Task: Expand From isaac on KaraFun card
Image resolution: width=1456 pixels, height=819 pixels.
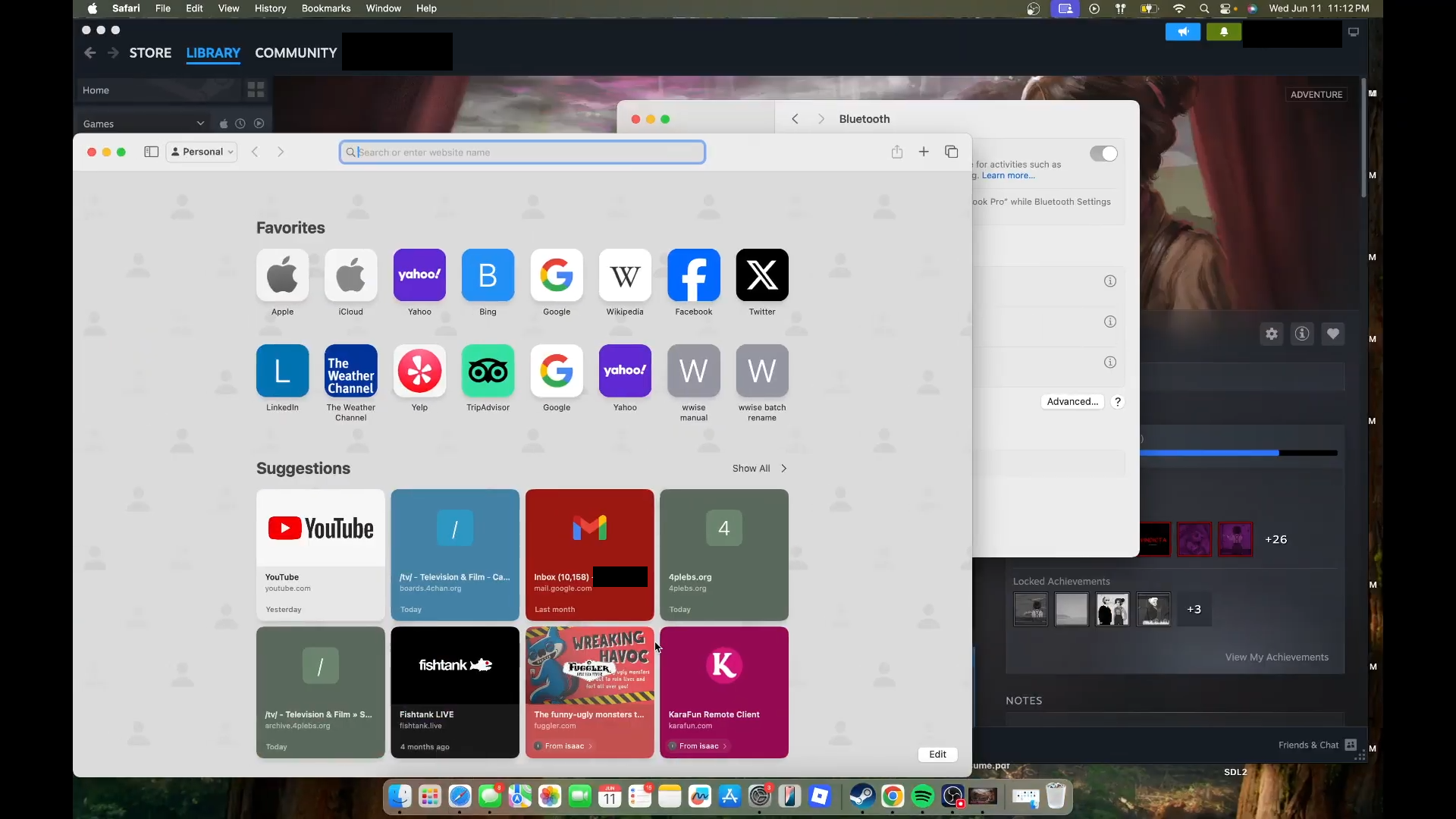Action: [698, 746]
